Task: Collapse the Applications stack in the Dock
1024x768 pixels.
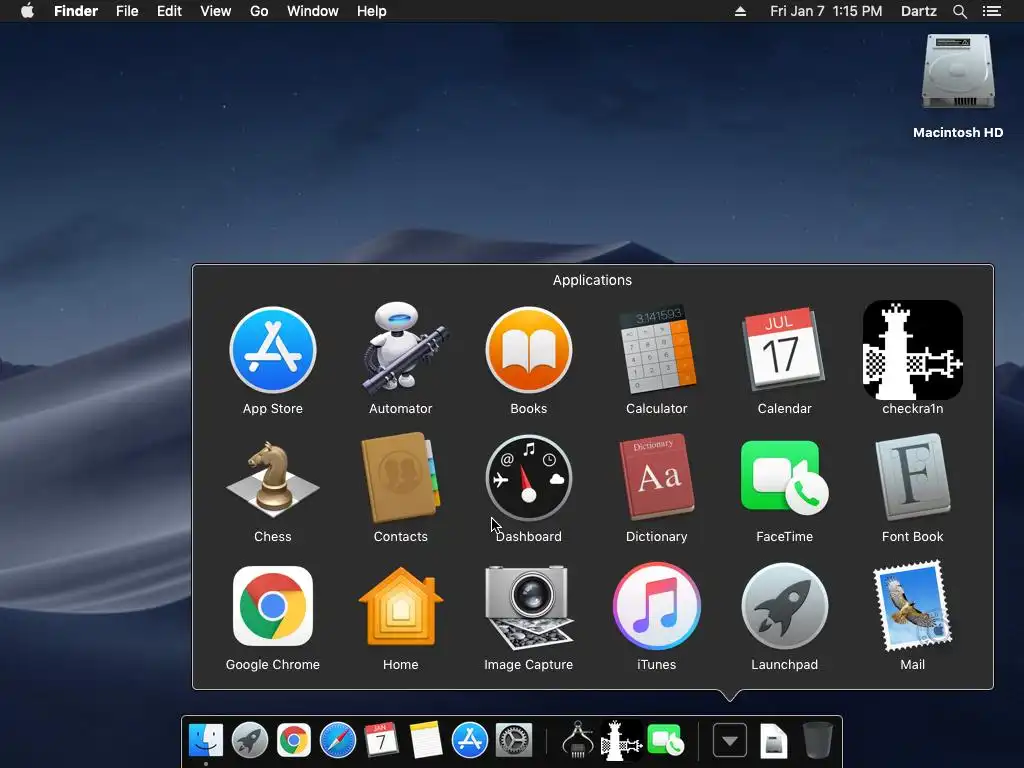Action: [729, 741]
